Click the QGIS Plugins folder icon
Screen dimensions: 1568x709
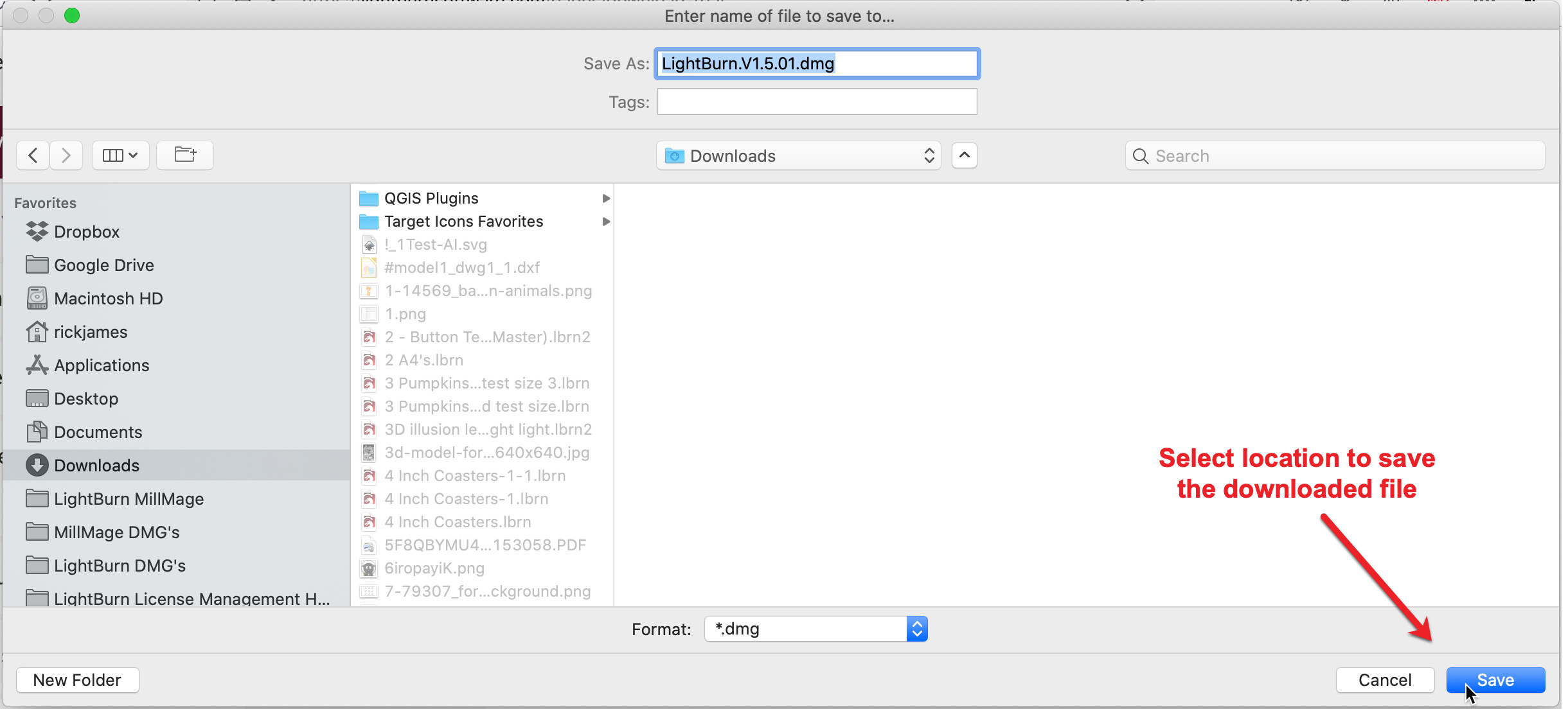pyautogui.click(x=368, y=198)
